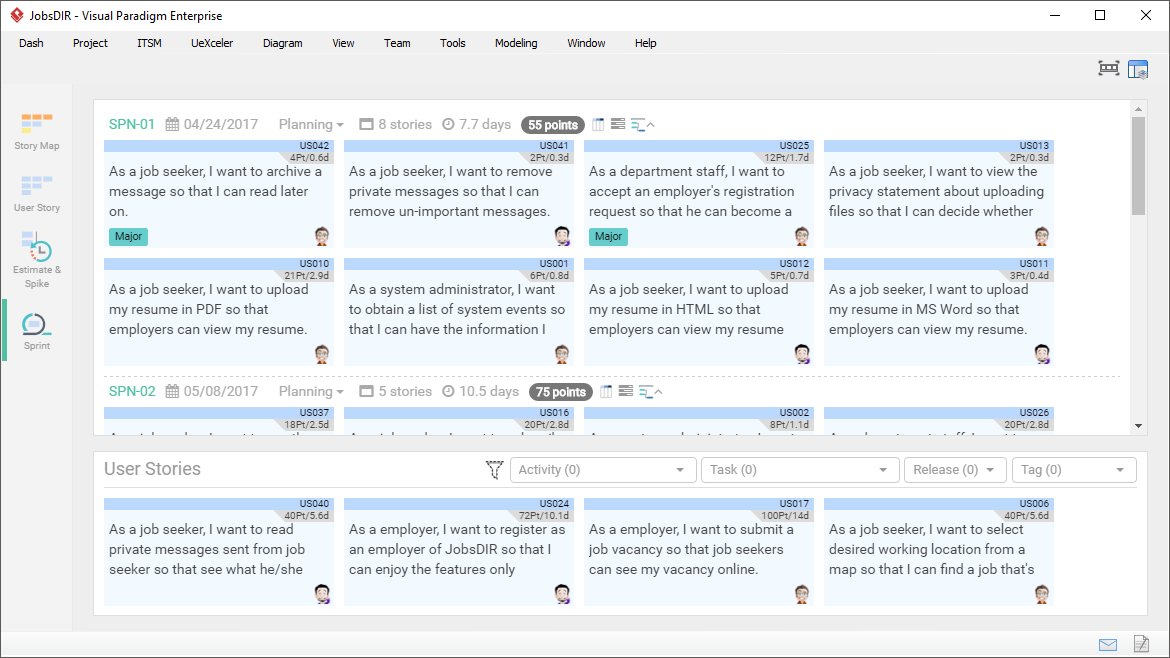Click the funnel filter icon beside User Stories

click(x=494, y=470)
